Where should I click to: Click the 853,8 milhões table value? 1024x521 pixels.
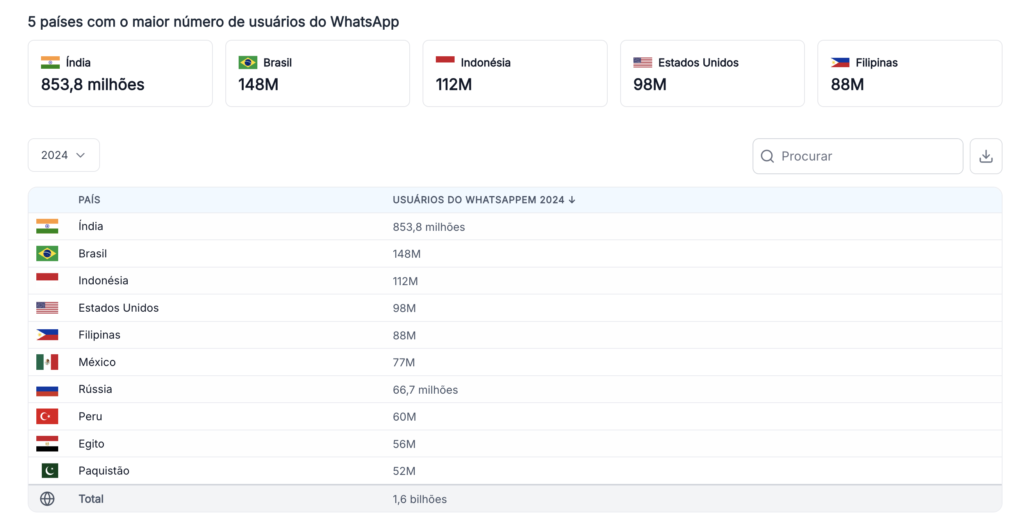click(429, 227)
